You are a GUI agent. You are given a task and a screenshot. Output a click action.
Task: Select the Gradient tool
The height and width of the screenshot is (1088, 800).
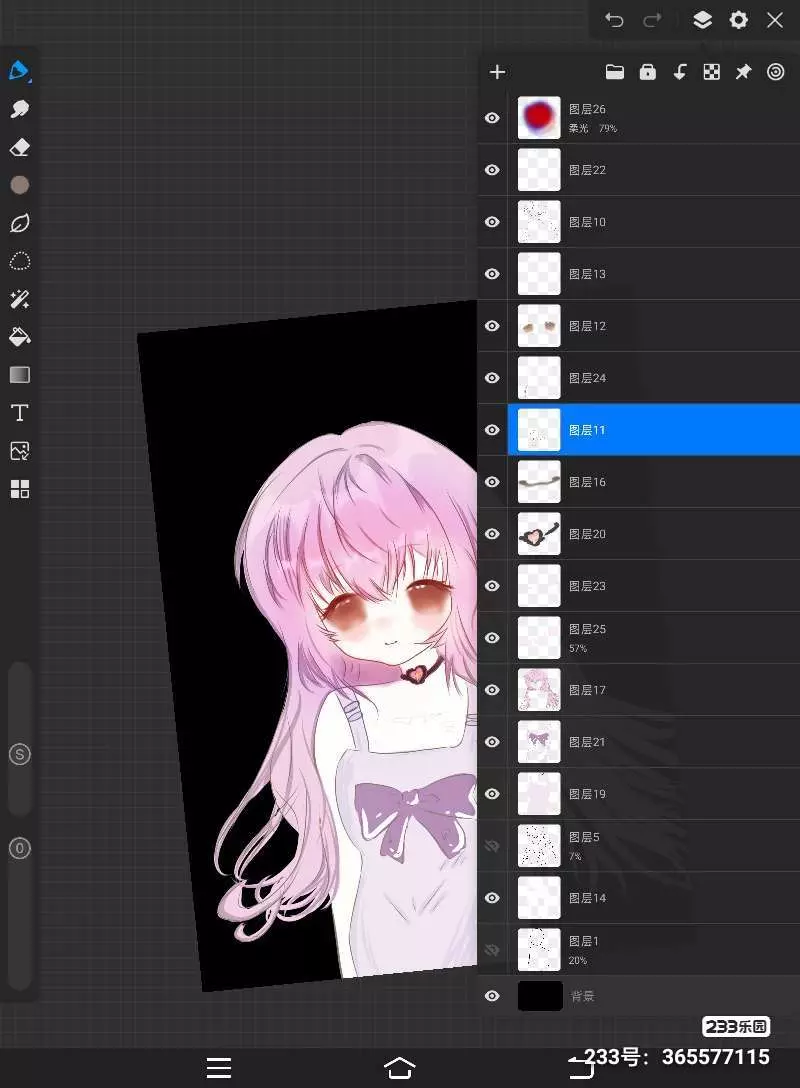tap(20, 375)
